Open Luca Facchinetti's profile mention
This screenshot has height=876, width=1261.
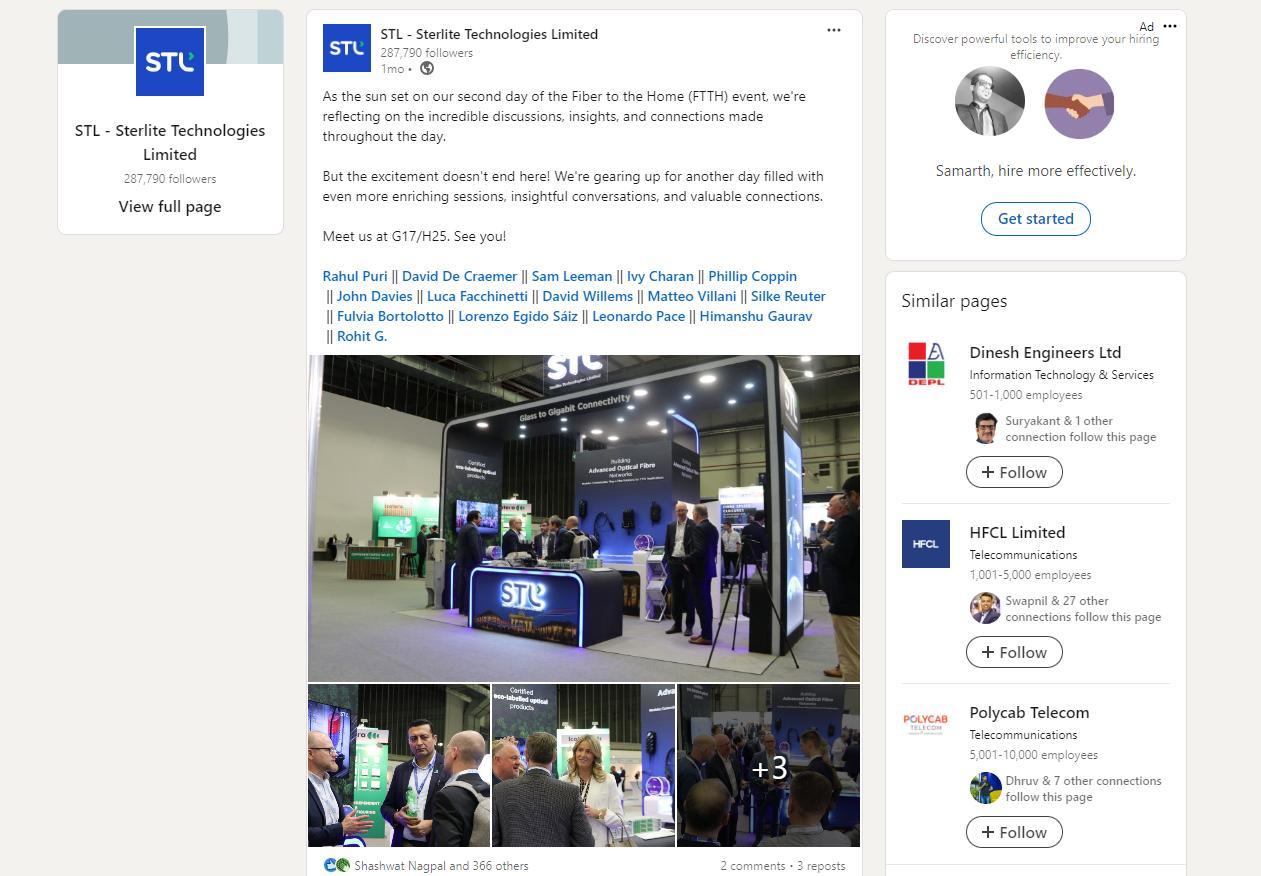(477, 296)
